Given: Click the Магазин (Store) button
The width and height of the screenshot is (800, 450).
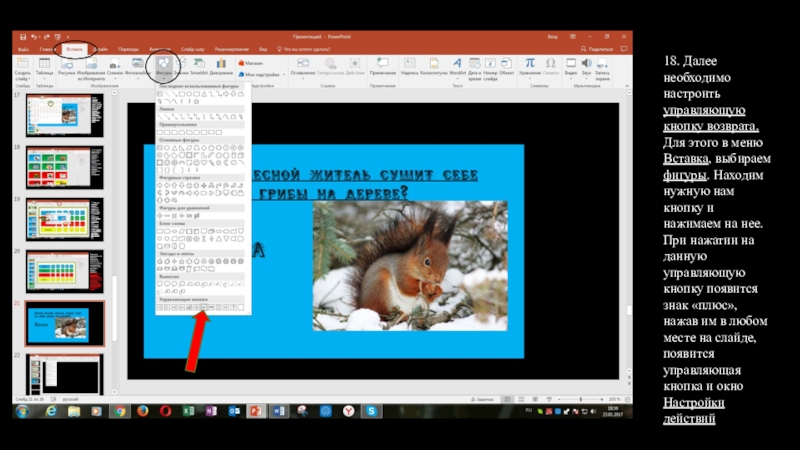Looking at the screenshot, I should coord(251,62).
